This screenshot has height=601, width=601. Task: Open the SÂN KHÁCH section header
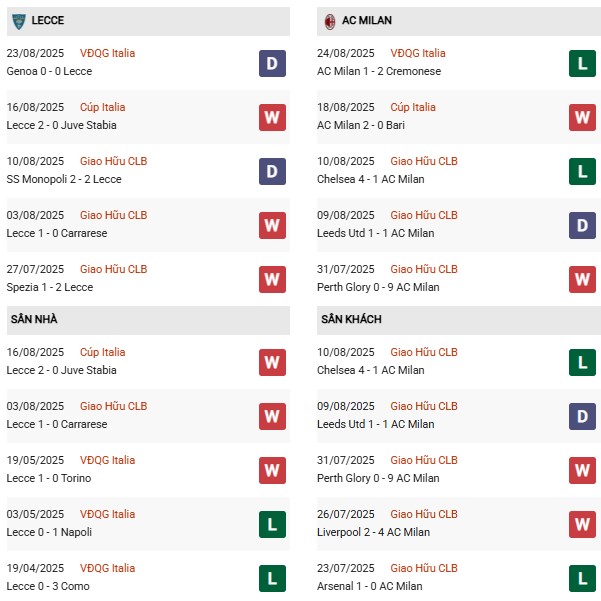click(351, 320)
